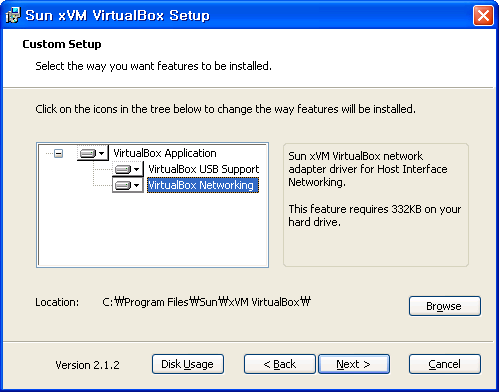Click the feature description panel text
Image resolution: width=499 pixels, height=392 pixels.
[375, 189]
